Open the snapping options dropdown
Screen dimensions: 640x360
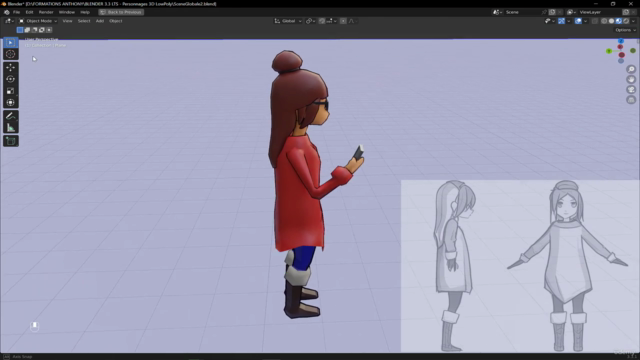pos(331,21)
